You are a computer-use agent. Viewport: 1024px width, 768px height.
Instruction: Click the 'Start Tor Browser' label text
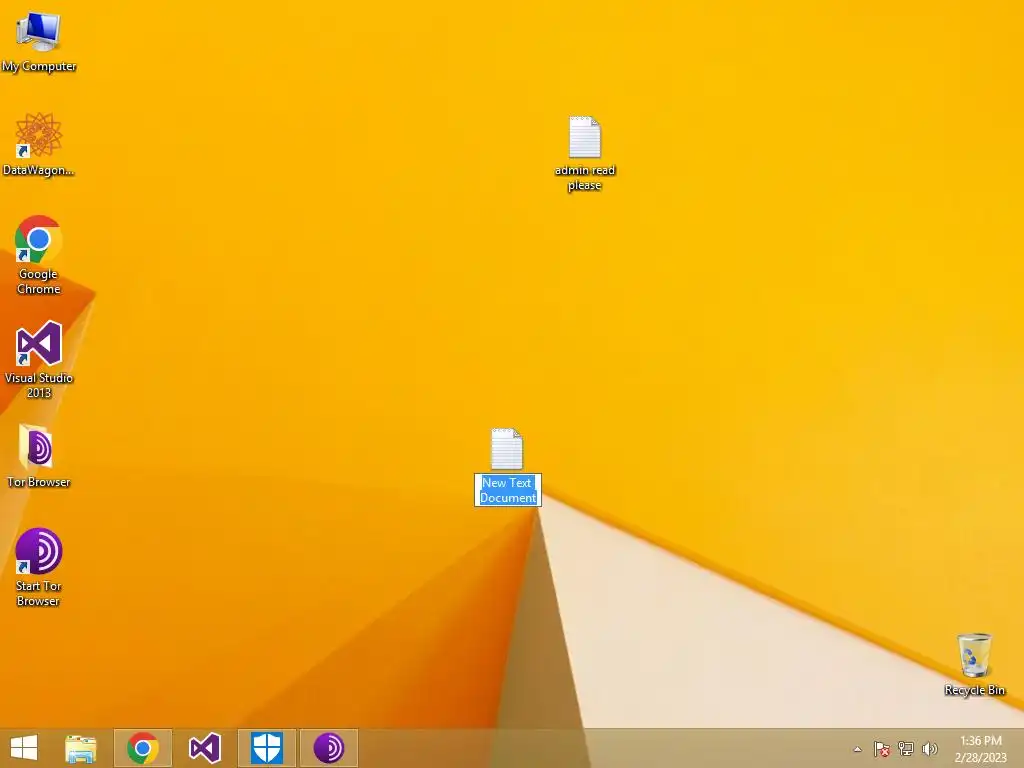pyautogui.click(x=39, y=593)
